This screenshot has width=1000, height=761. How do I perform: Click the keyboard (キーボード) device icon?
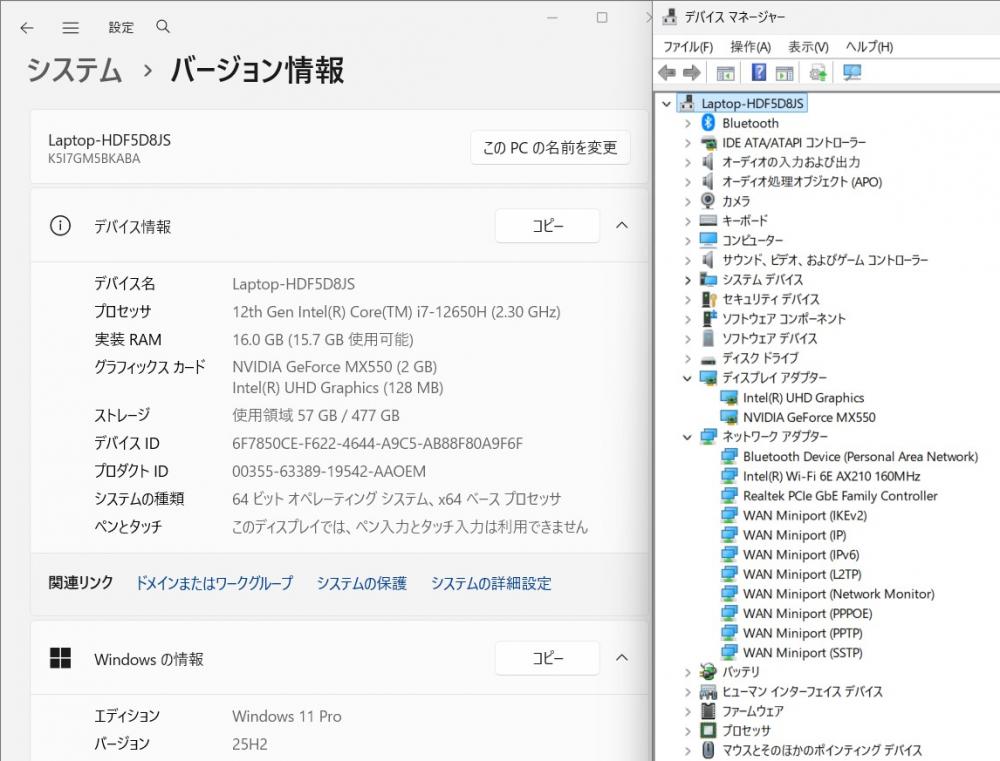click(x=708, y=221)
